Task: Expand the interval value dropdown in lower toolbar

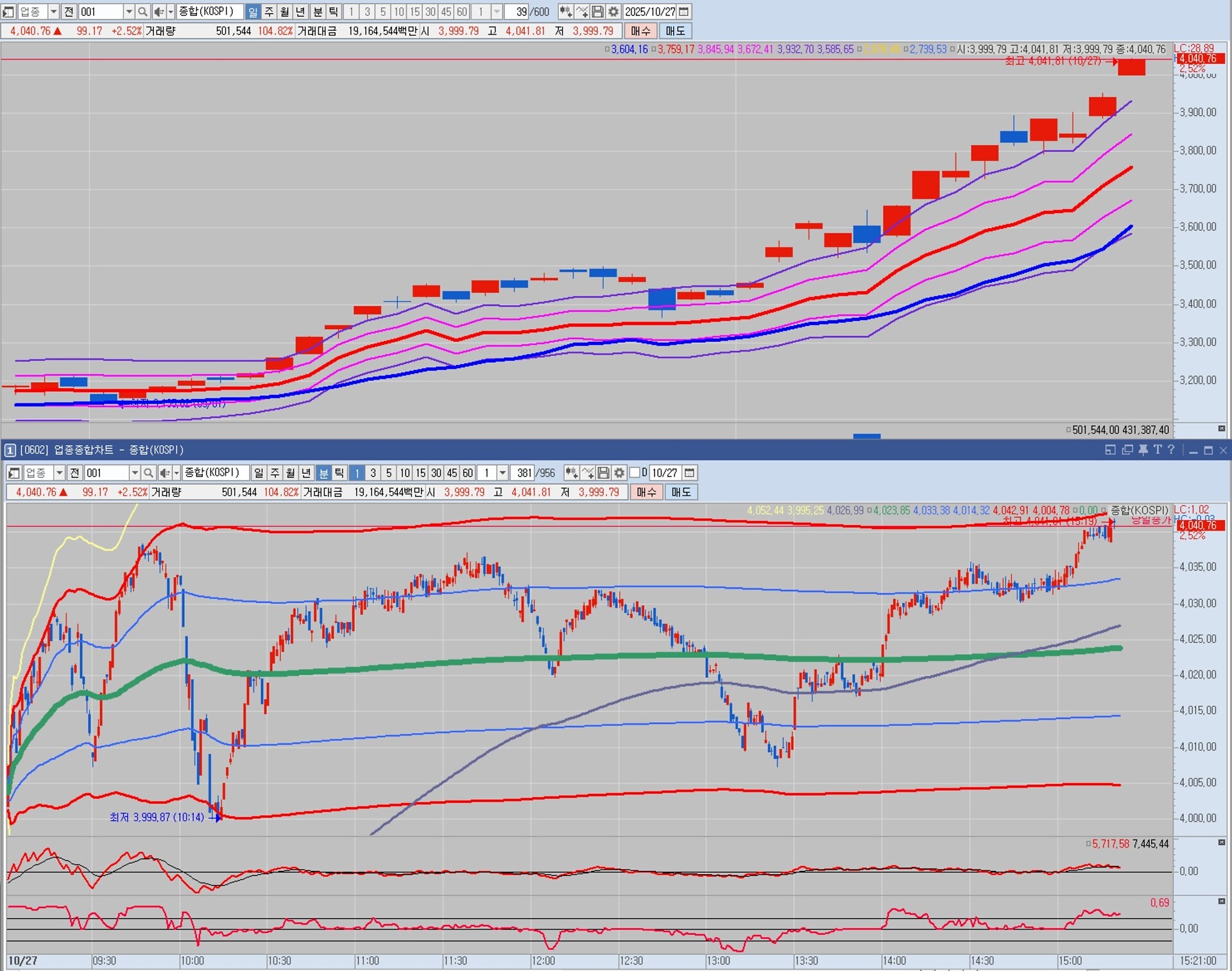Action: (x=502, y=473)
